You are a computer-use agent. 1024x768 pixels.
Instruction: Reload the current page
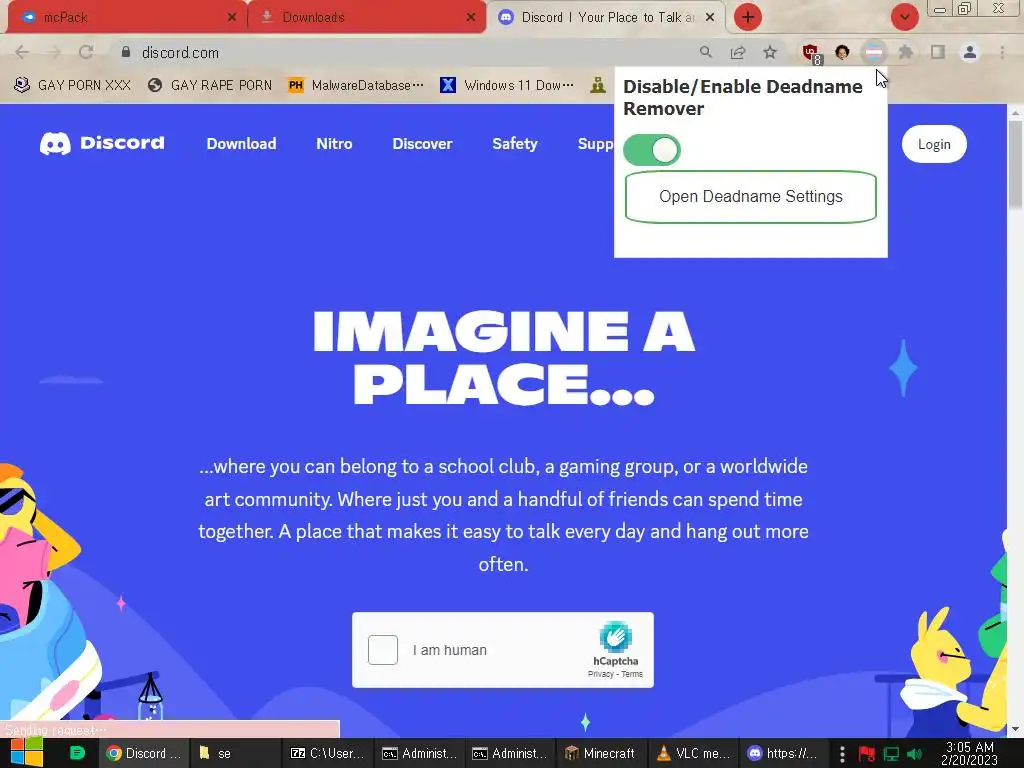[x=86, y=52]
